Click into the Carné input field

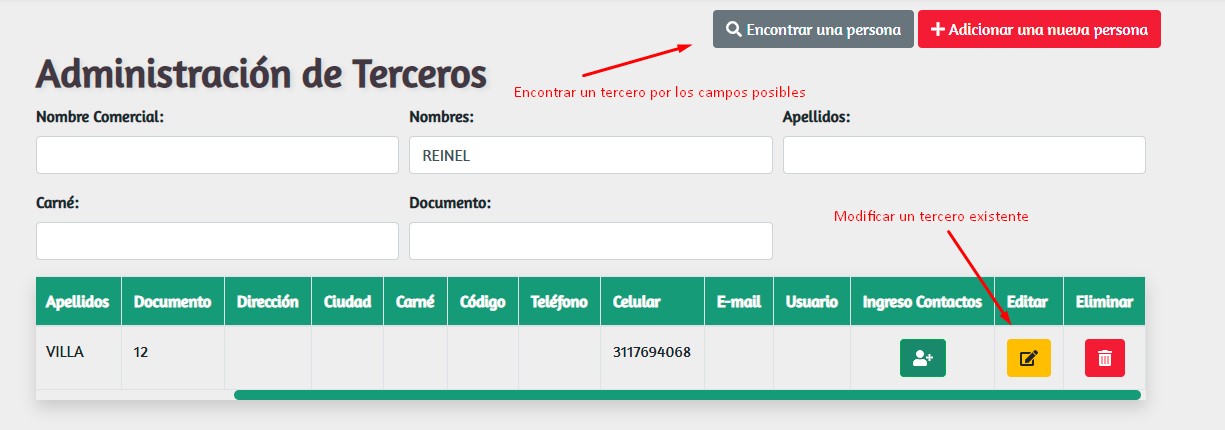(x=217, y=241)
